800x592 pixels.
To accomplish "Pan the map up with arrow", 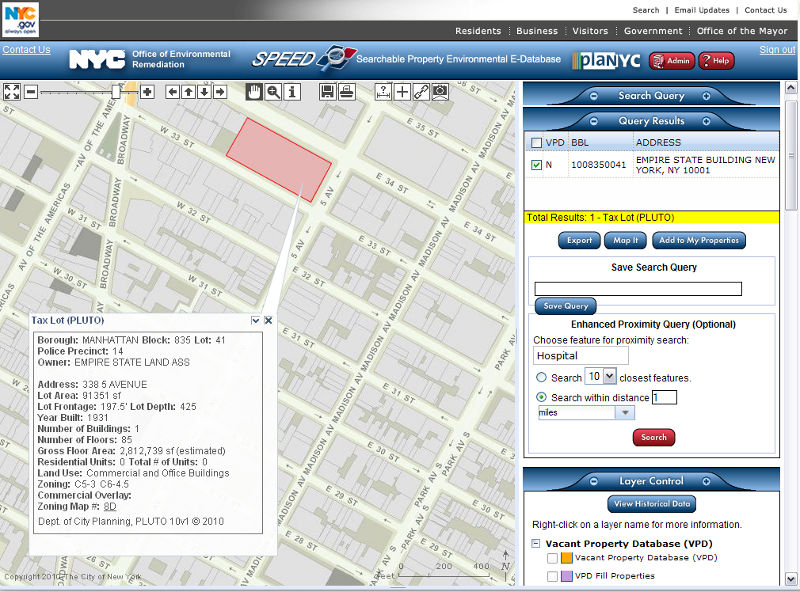I will click(188, 92).
